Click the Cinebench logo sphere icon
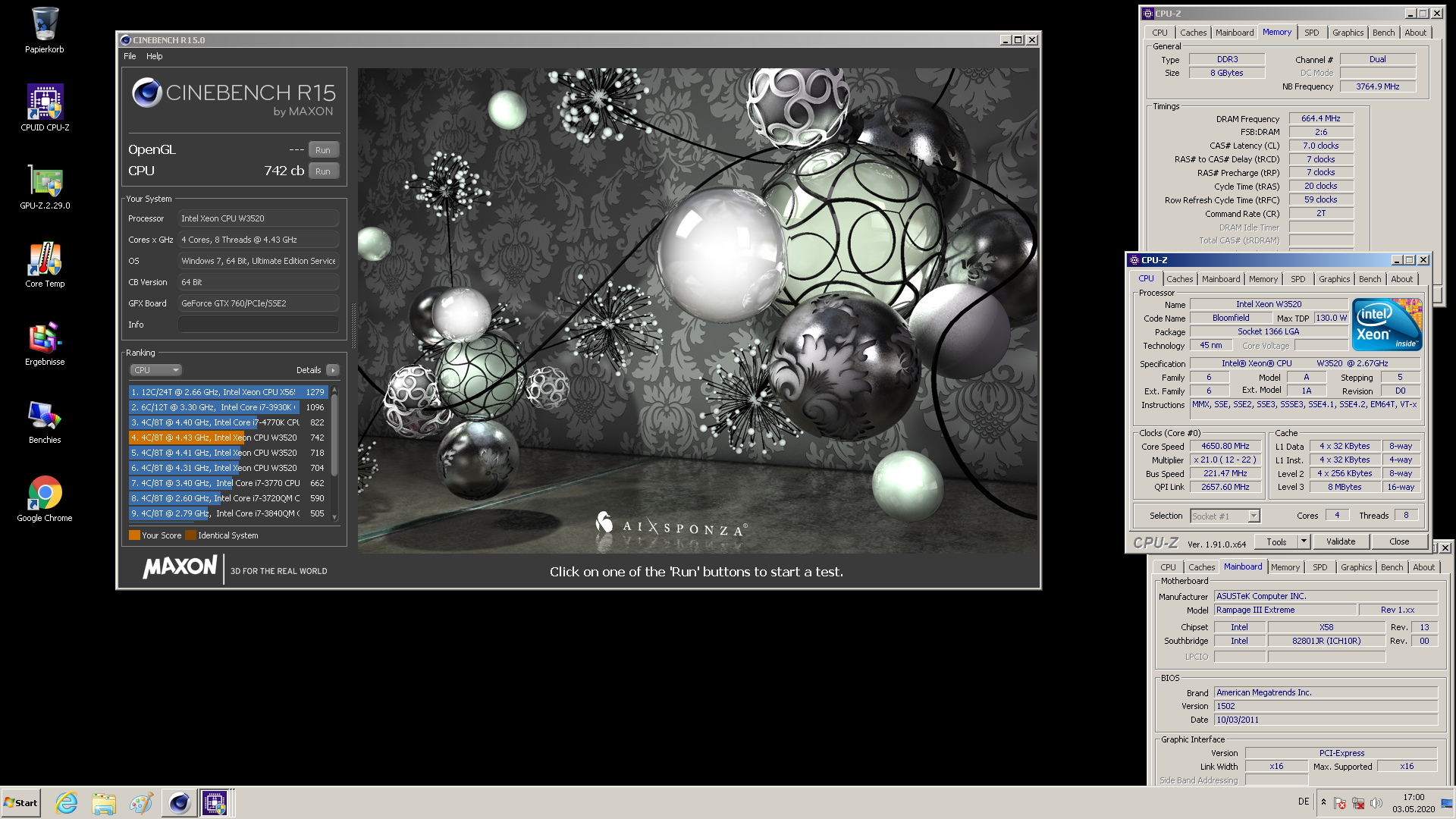 point(147,93)
